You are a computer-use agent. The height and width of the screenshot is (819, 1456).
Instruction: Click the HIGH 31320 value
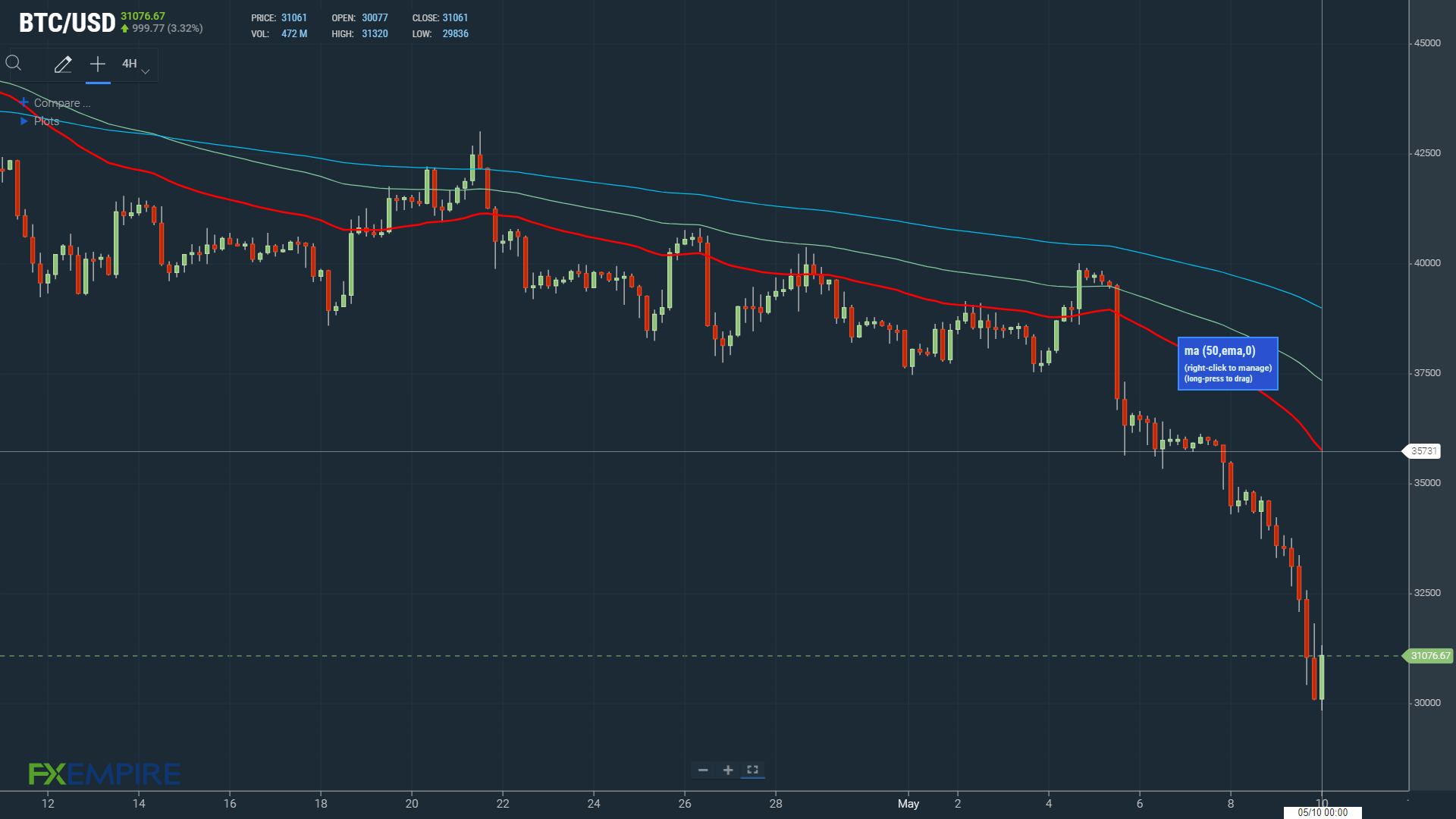[x=375, y=34]
